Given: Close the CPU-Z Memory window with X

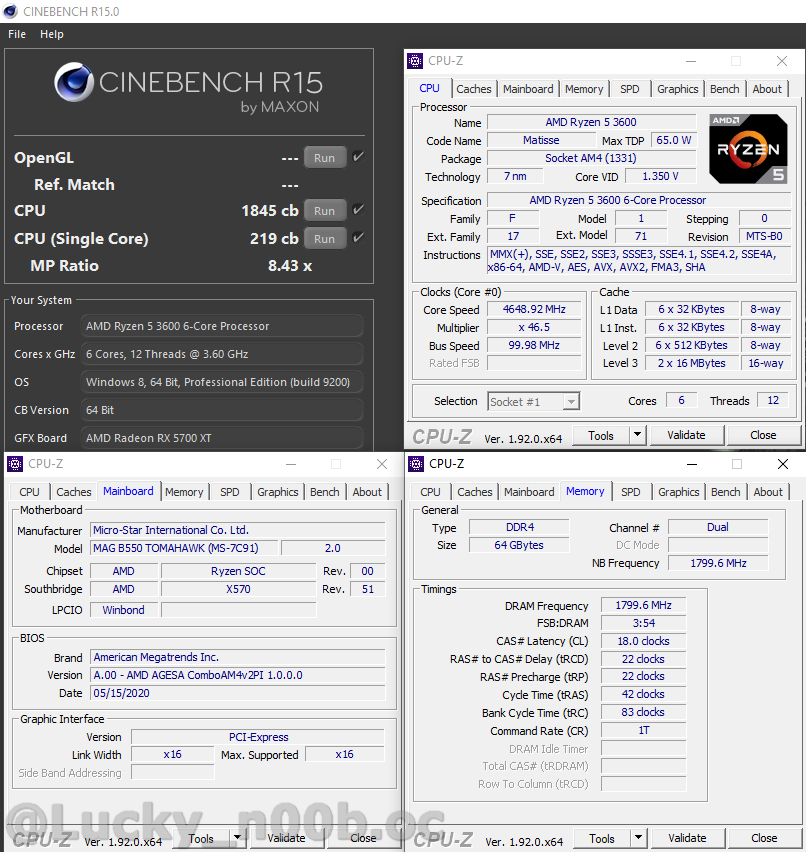Looking at the screenshot, I should pyautogui.click(x=782, y=464).
